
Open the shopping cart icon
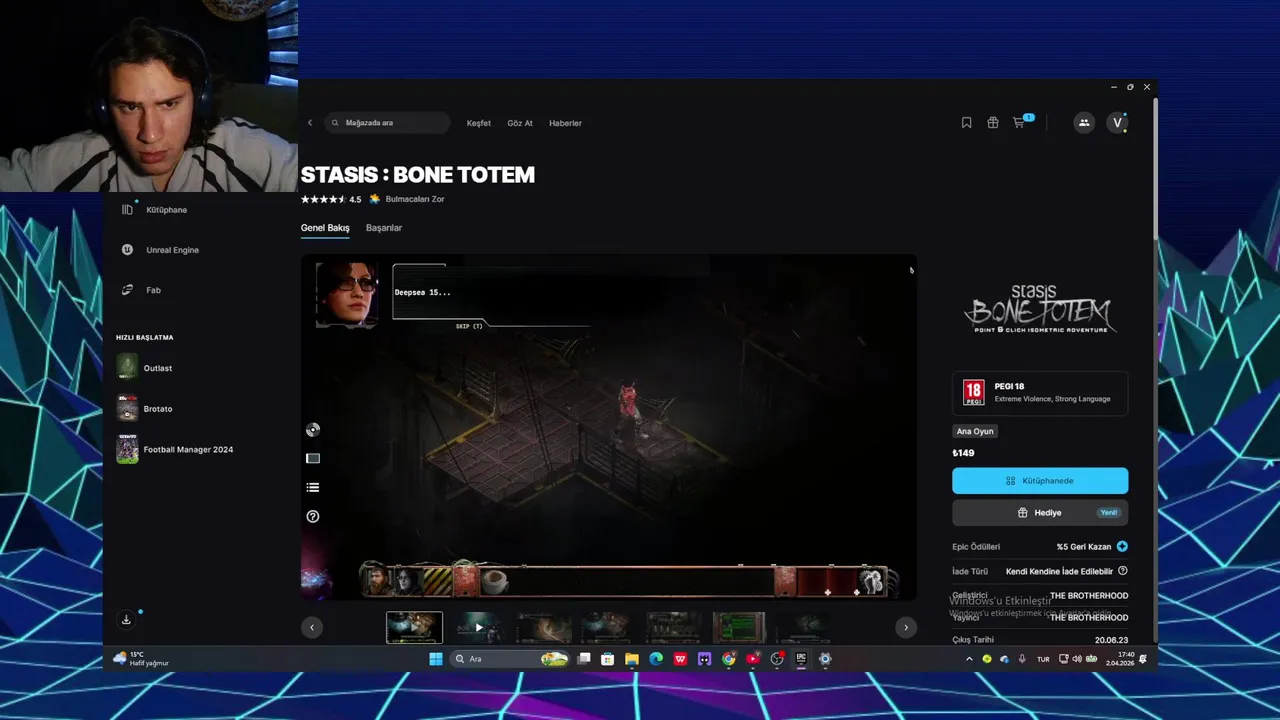coord(1019,123)
